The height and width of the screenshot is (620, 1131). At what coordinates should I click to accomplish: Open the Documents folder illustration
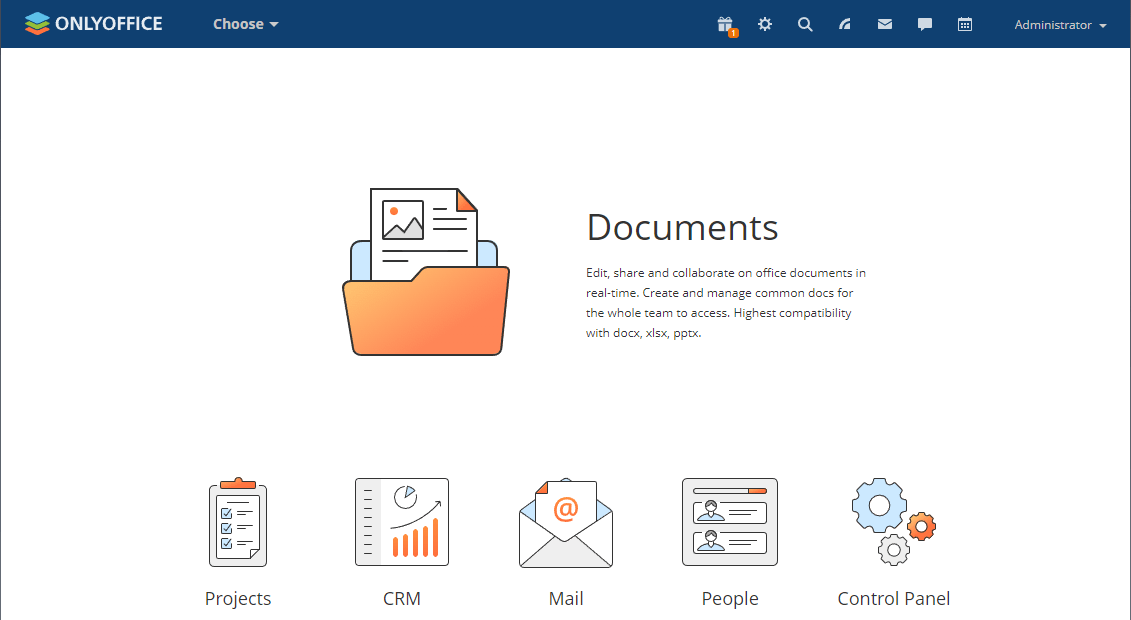[x=426, y=272]
